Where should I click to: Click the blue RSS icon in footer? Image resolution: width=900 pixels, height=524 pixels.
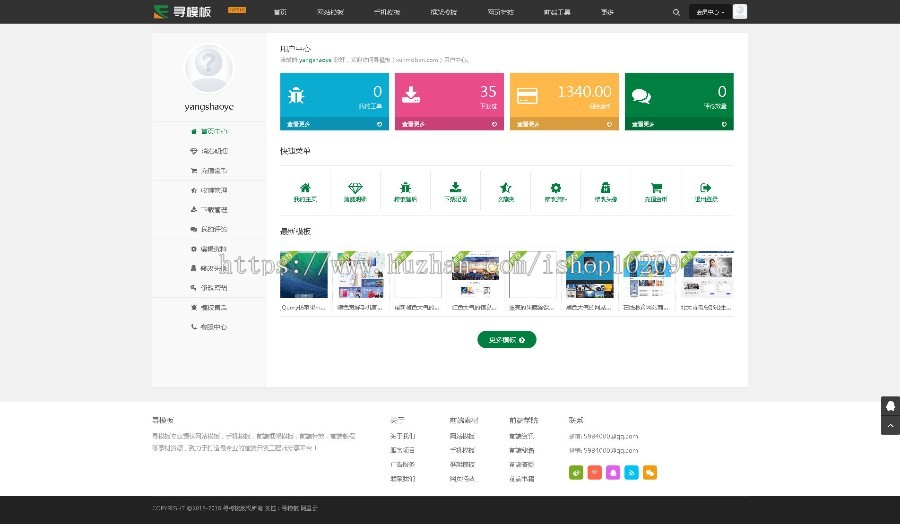pyautogui.click(x=631, y=472)
